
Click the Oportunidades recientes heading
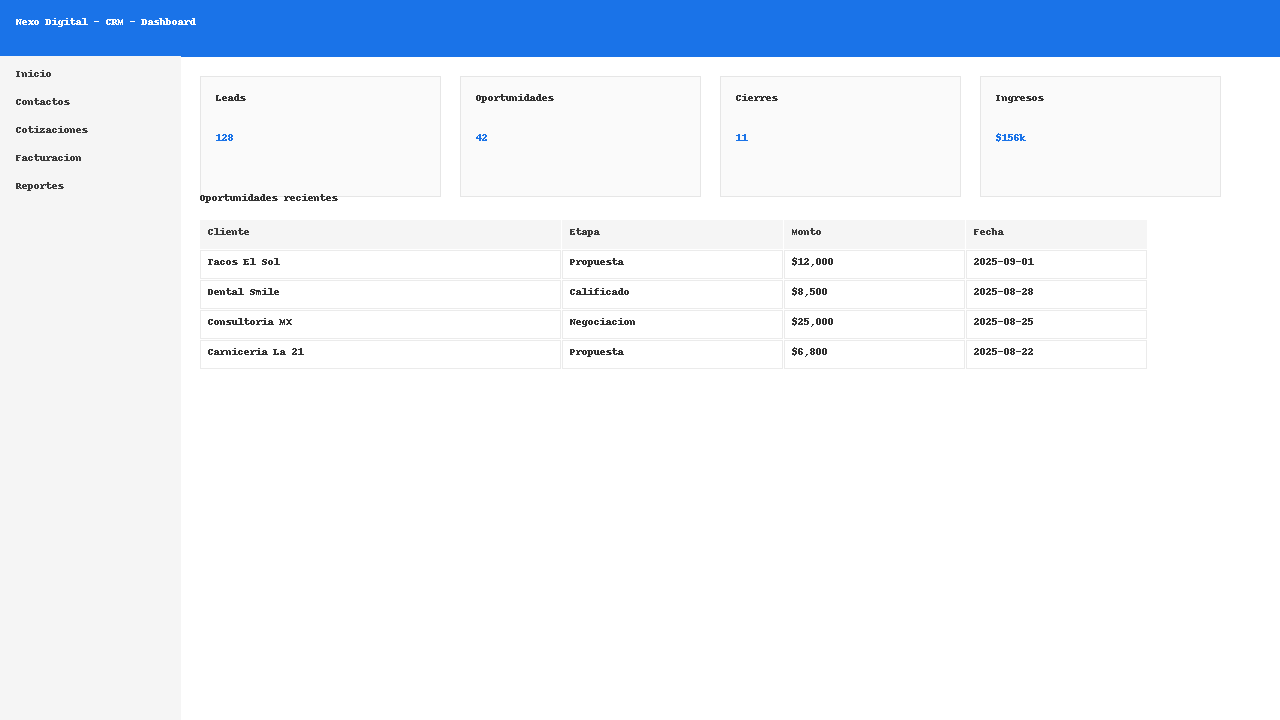coord(269,198)
